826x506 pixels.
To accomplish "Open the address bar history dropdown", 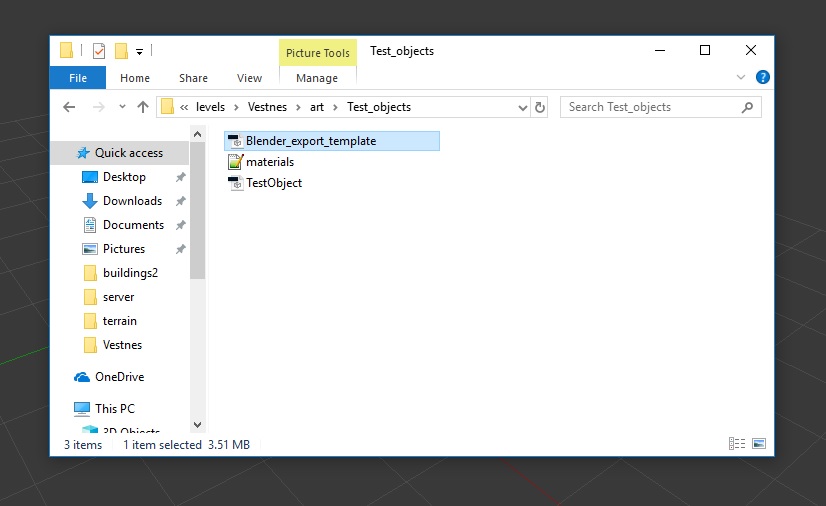I will tap(523, 107).
